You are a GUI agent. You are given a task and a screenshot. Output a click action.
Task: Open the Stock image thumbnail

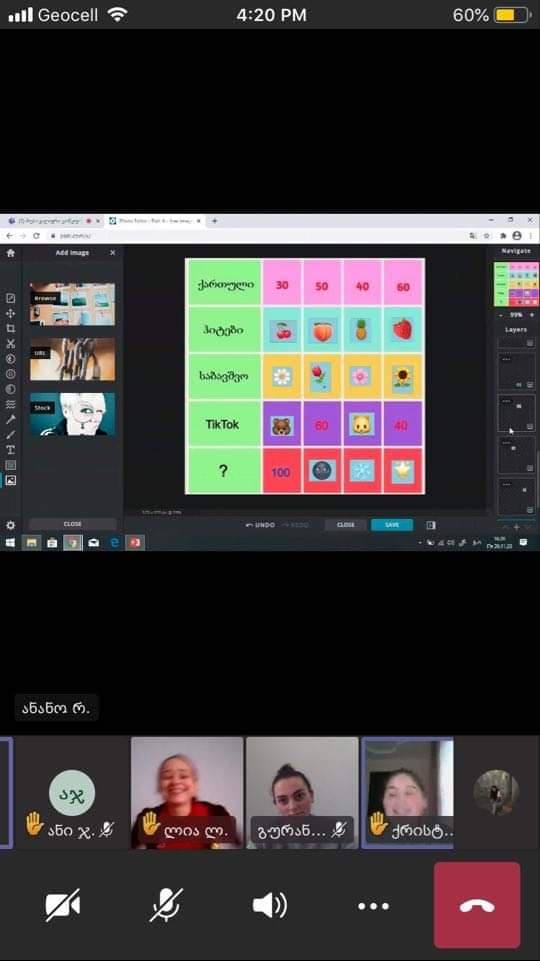pos(72,414)
